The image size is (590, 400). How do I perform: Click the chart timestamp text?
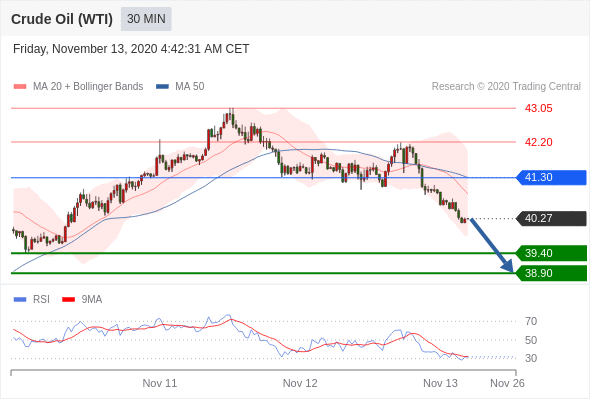[131, 49]
